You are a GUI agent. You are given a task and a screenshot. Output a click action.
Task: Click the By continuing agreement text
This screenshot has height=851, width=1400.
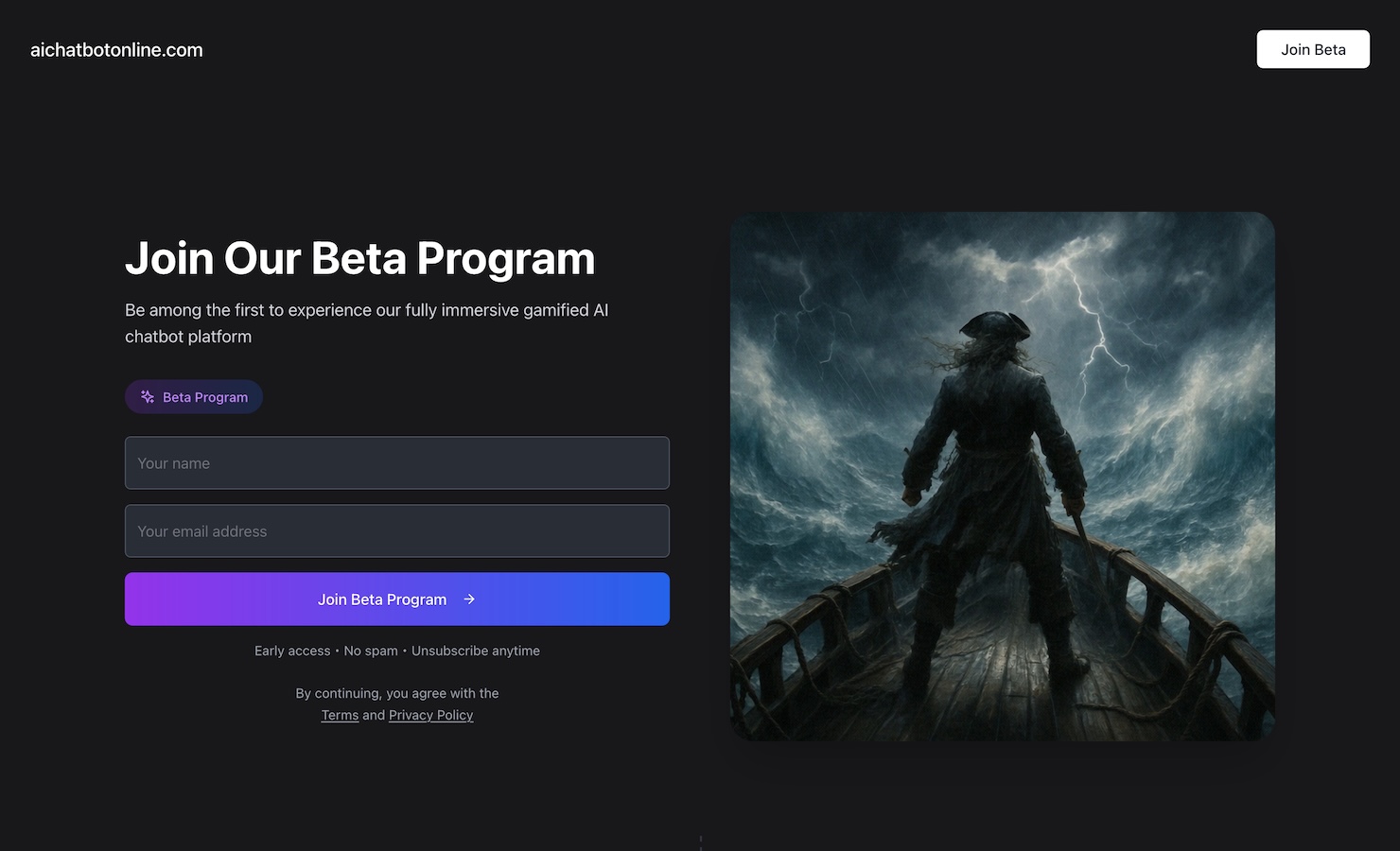point(397,693)
